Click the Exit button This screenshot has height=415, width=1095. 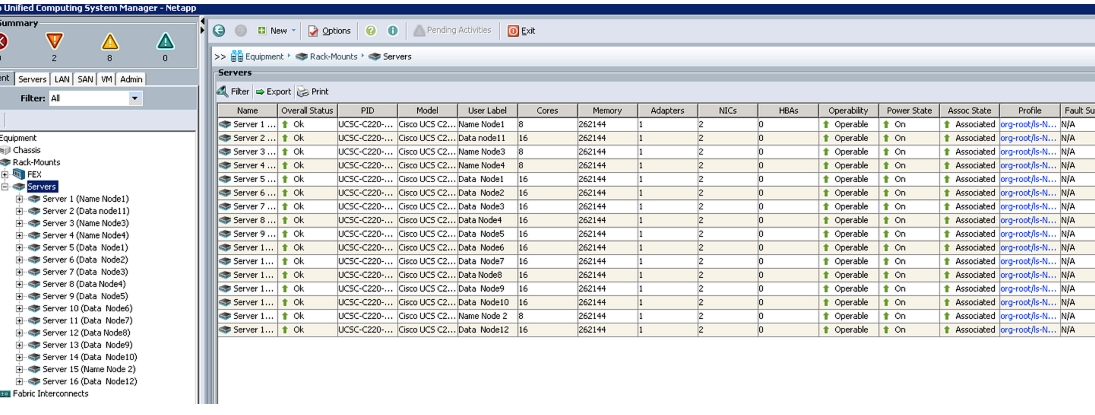coord(522,31)
